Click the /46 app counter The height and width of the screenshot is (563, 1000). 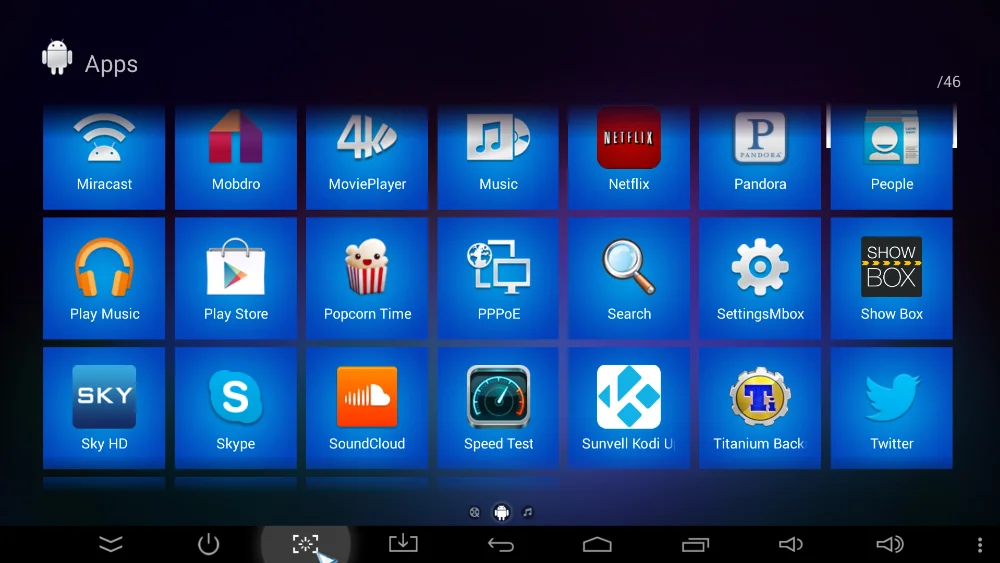[x=948, y=82]
